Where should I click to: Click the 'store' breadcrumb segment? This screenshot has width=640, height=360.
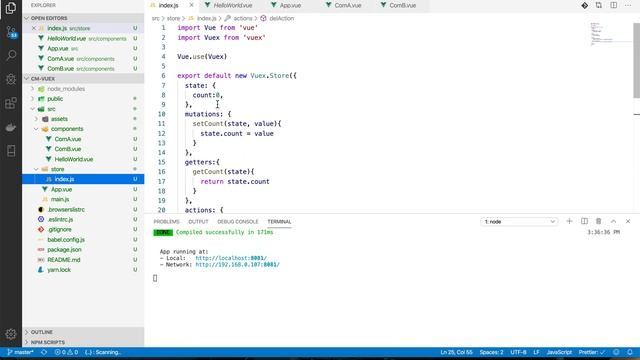[173, 18]
